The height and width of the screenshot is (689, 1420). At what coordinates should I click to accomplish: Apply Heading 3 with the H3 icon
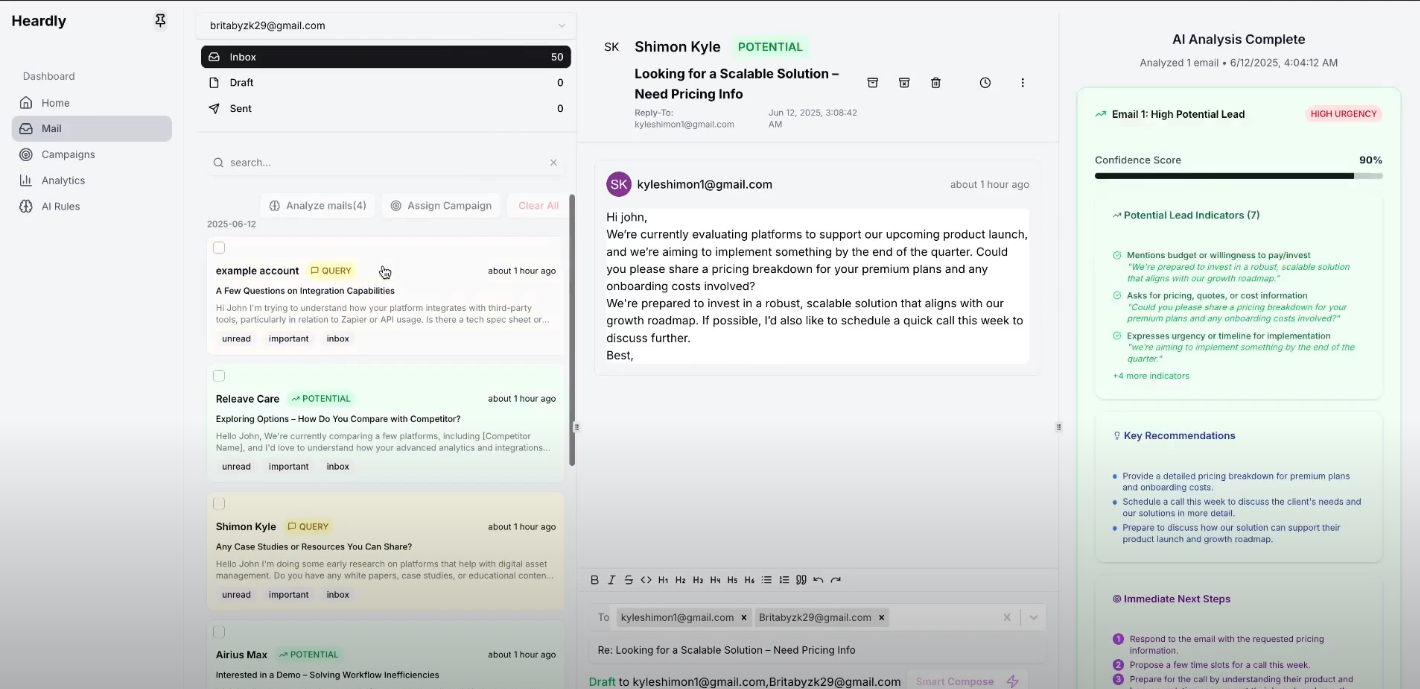point(698,580)
